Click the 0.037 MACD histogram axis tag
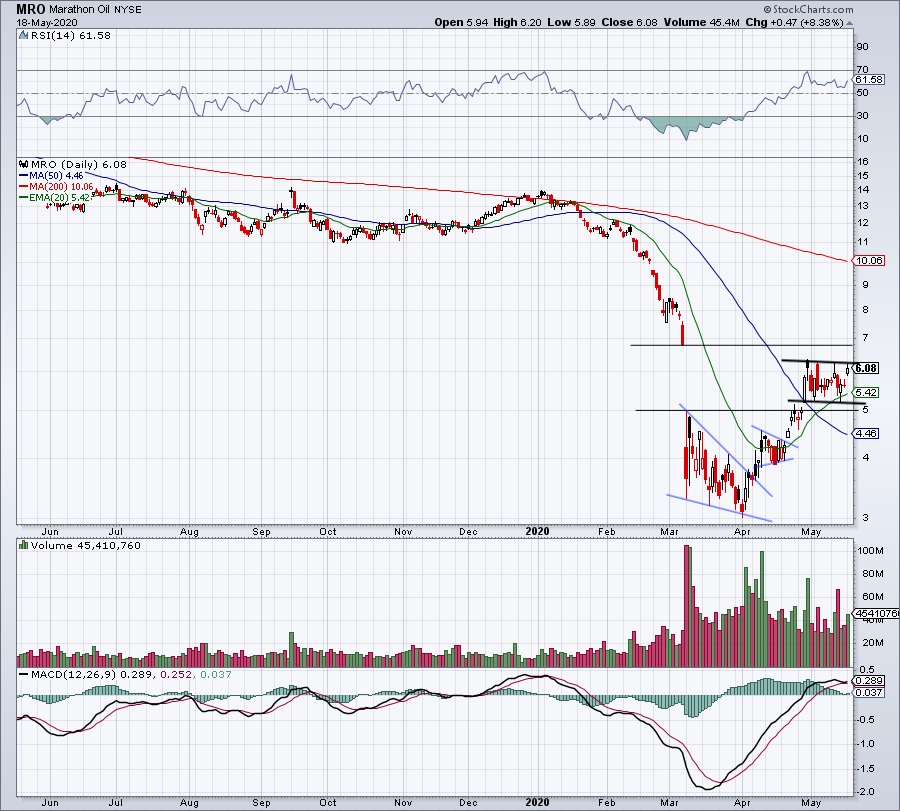This screenshot has height=811, width=900. coord(868,693)
